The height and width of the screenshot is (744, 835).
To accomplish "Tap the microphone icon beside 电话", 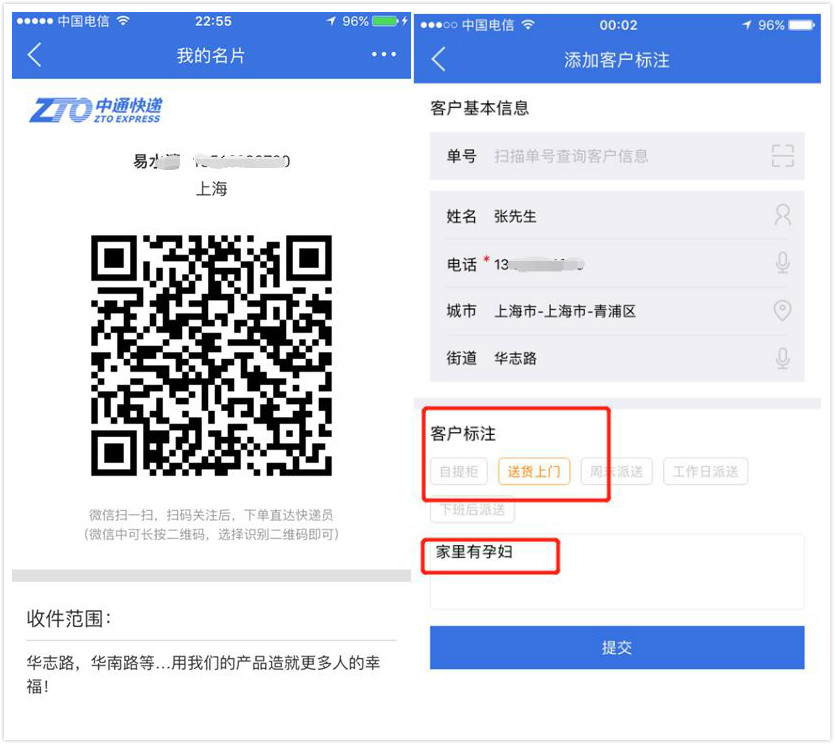I will (782, 263).
